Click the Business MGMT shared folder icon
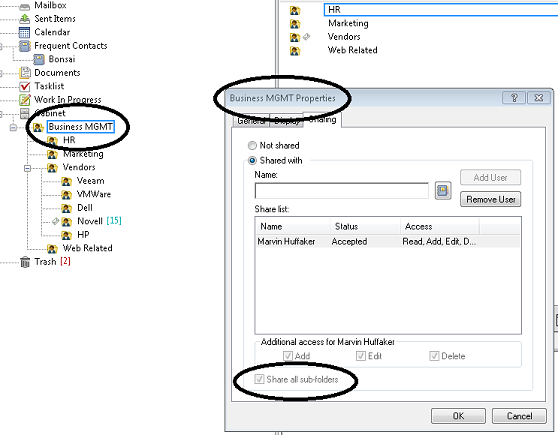This screenshot has height=435, width=558. pyautogui.click(x=38, y=127)
